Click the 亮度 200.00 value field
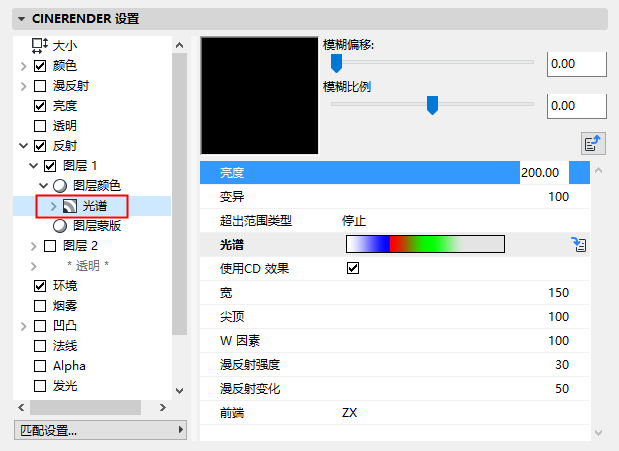Viewport: 619px width, 451px height. point(544,173)
